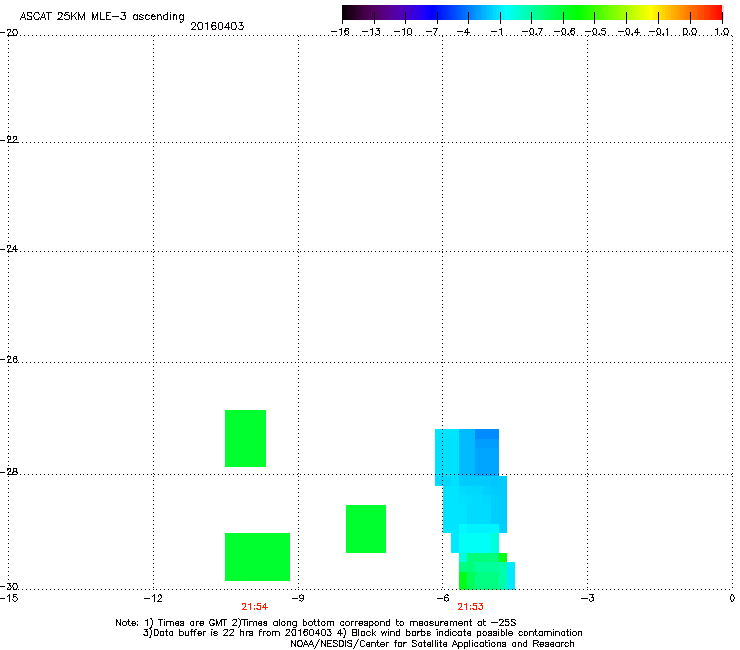Click the 'Times are GMT' note line
Screen dimensions: 740x650
pyautogui.click(x=316, y=623)
